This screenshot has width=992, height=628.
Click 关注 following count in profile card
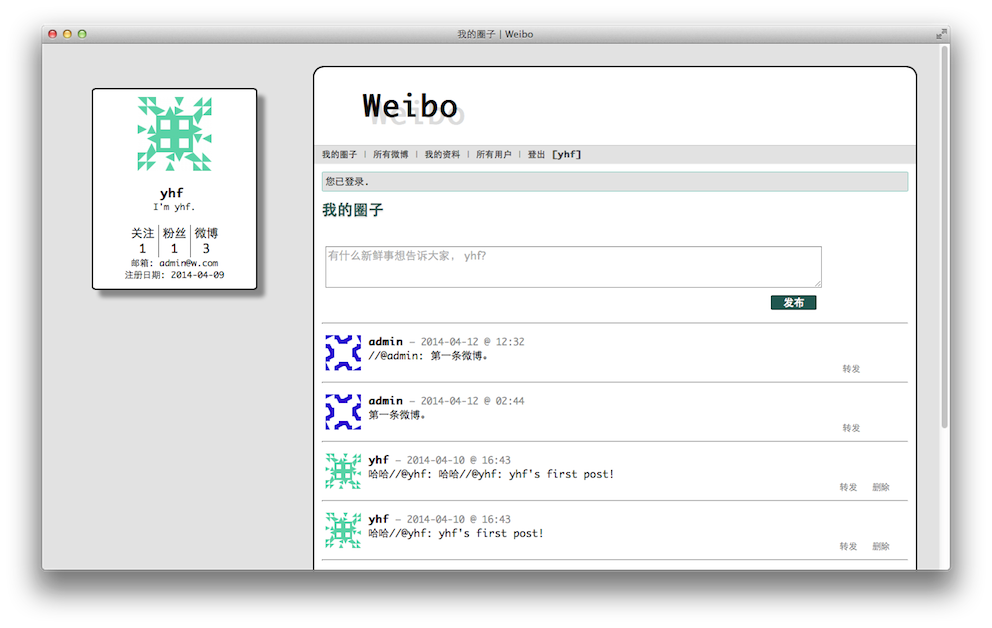[142, 241]
